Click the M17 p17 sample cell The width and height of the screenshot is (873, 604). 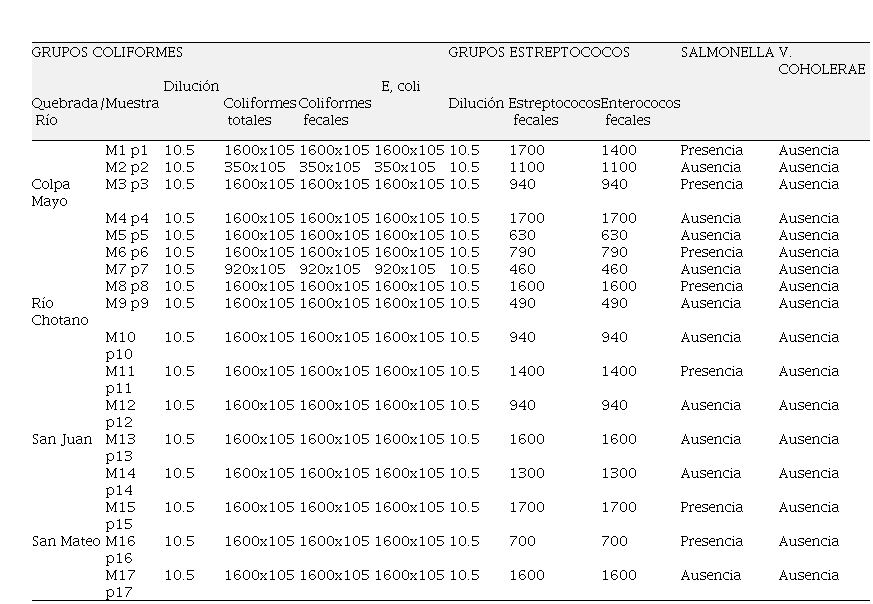[x=120, y=583]
